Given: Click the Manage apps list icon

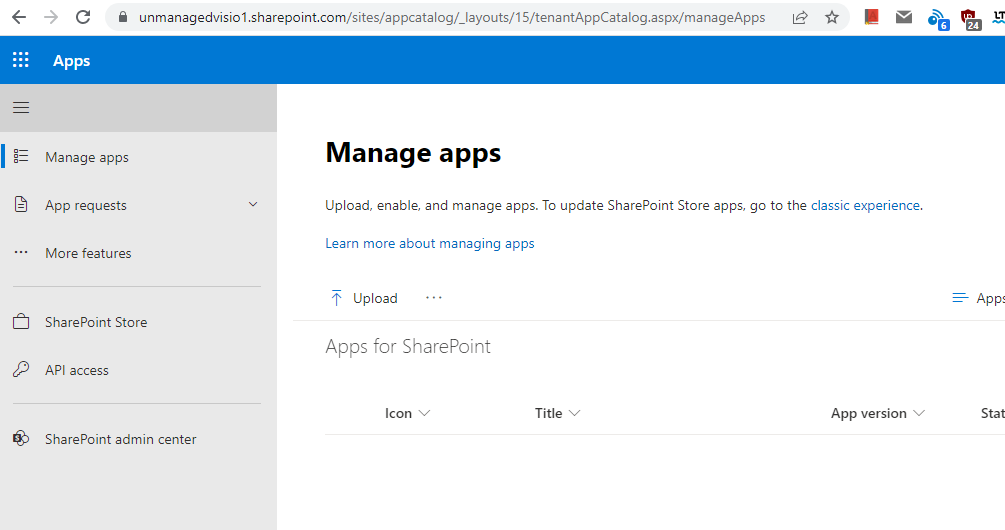Looking at the screenshot, I should [x=21, y=156].
